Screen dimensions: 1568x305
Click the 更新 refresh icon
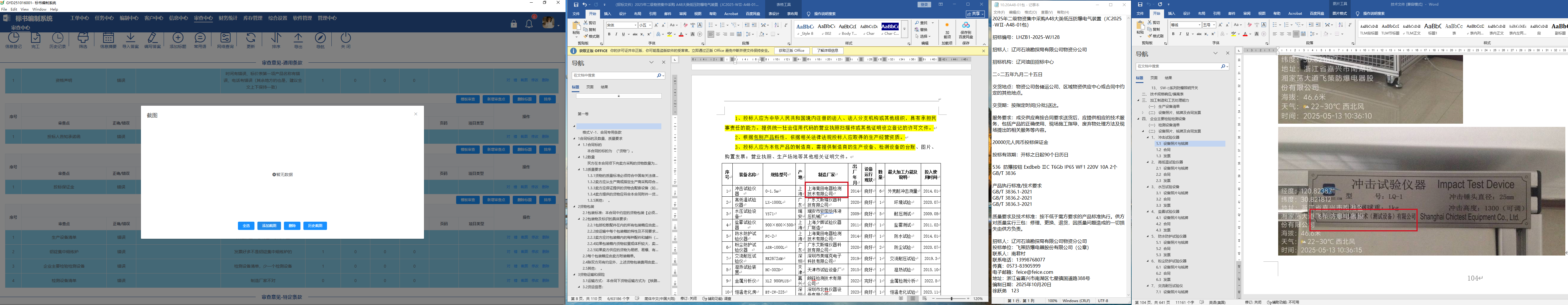coord(251,38)
